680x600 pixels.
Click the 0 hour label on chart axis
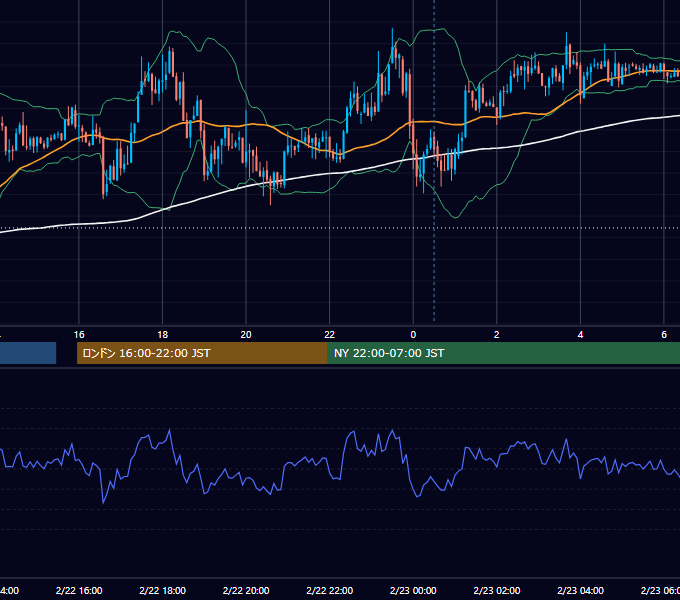413,335
